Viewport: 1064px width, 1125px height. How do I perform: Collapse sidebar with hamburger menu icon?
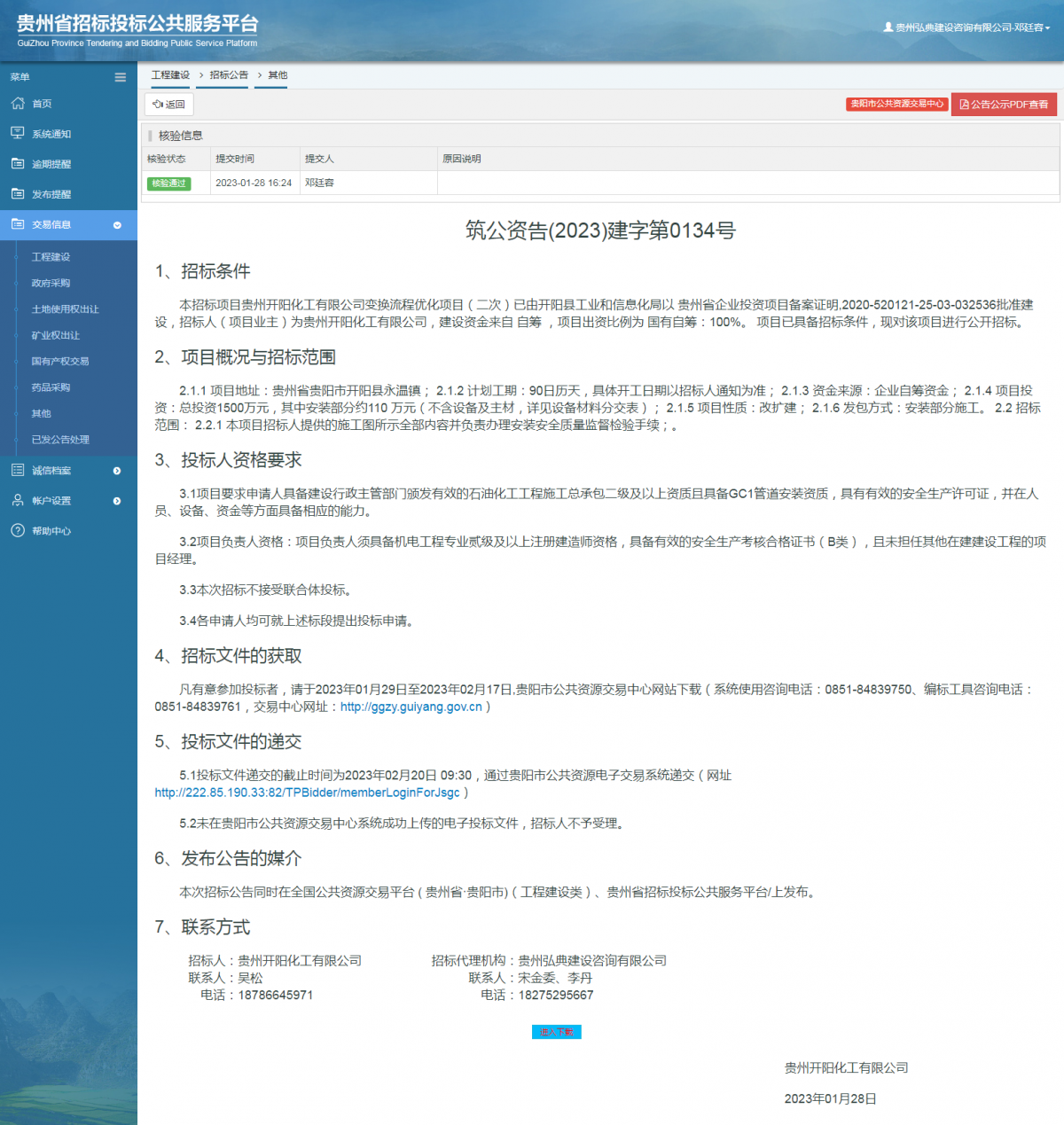coord(120,77)
